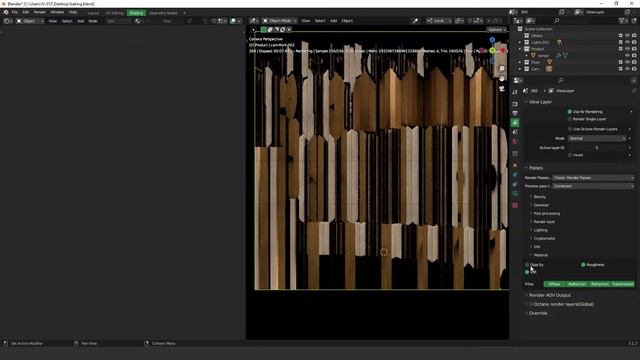The width and height of the screenshot is (640, 360).
Task: Open the outliner filter funnel dropdown
Action: pos(624,20)
